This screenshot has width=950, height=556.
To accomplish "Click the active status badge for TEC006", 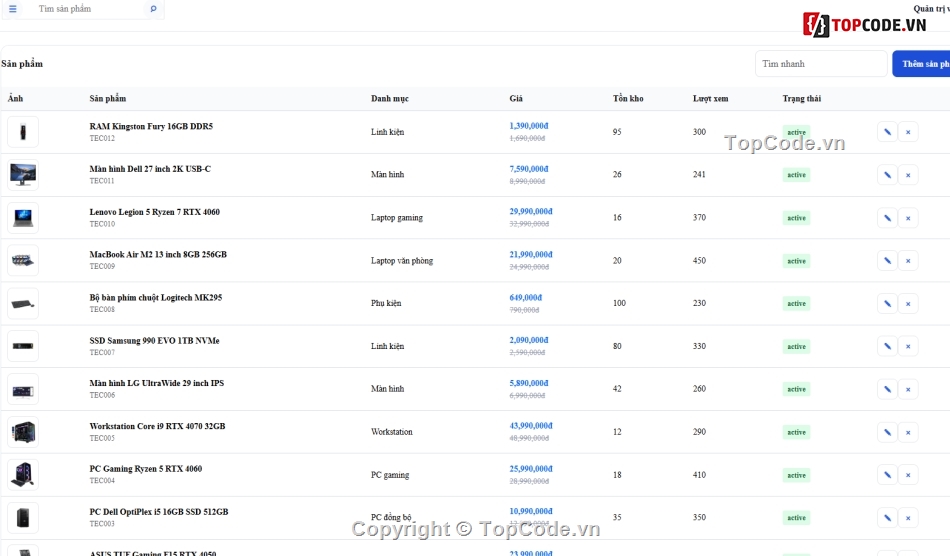I will (796, 389).
